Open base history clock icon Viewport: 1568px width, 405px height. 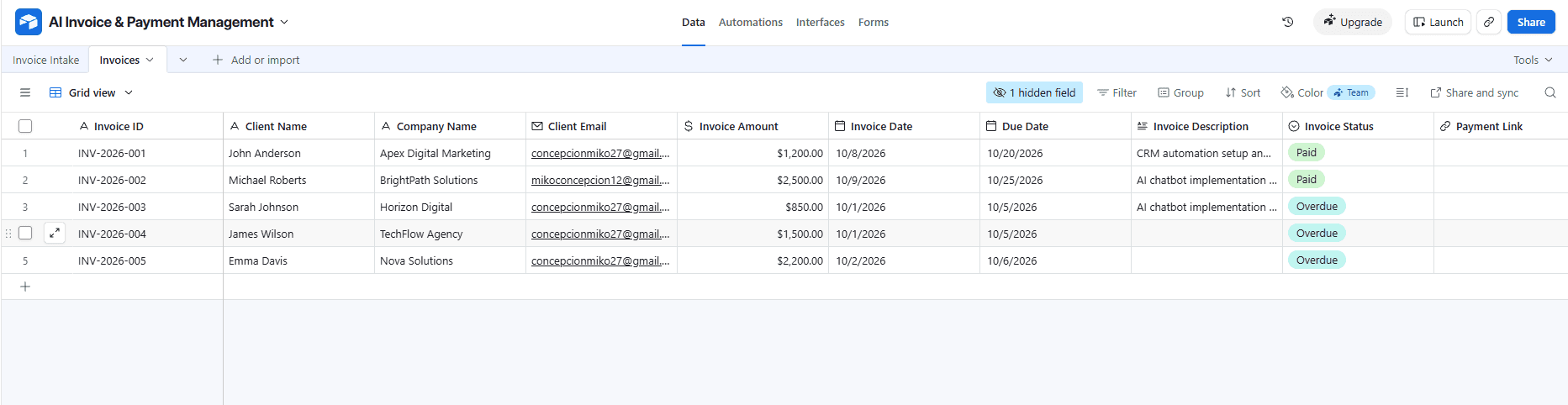click(1287, 22)
